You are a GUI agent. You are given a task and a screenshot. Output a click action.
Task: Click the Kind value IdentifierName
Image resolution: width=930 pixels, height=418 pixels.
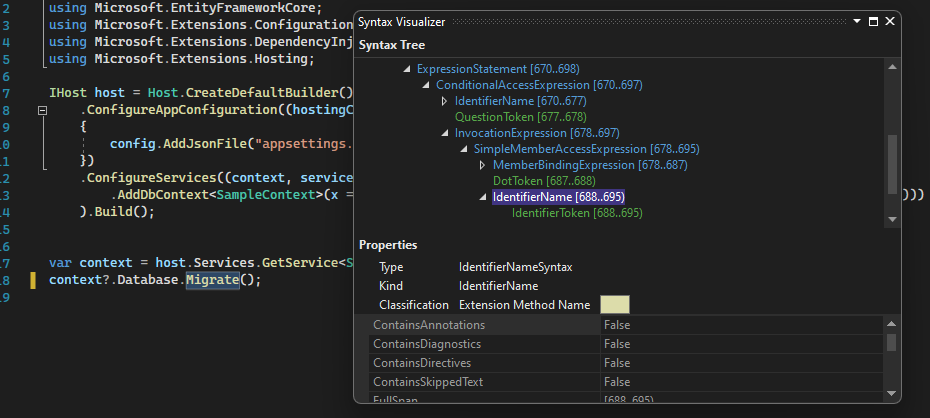tap(498, 286)
